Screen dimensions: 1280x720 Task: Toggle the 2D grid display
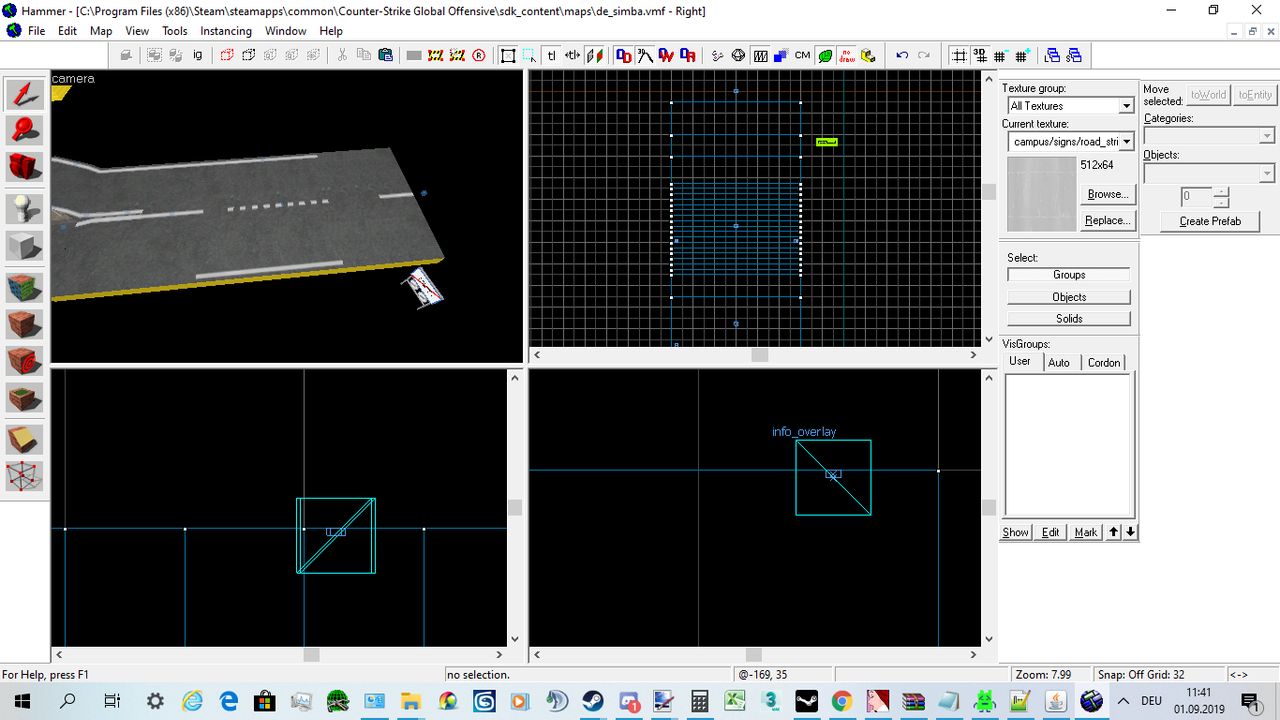(959, 56)
